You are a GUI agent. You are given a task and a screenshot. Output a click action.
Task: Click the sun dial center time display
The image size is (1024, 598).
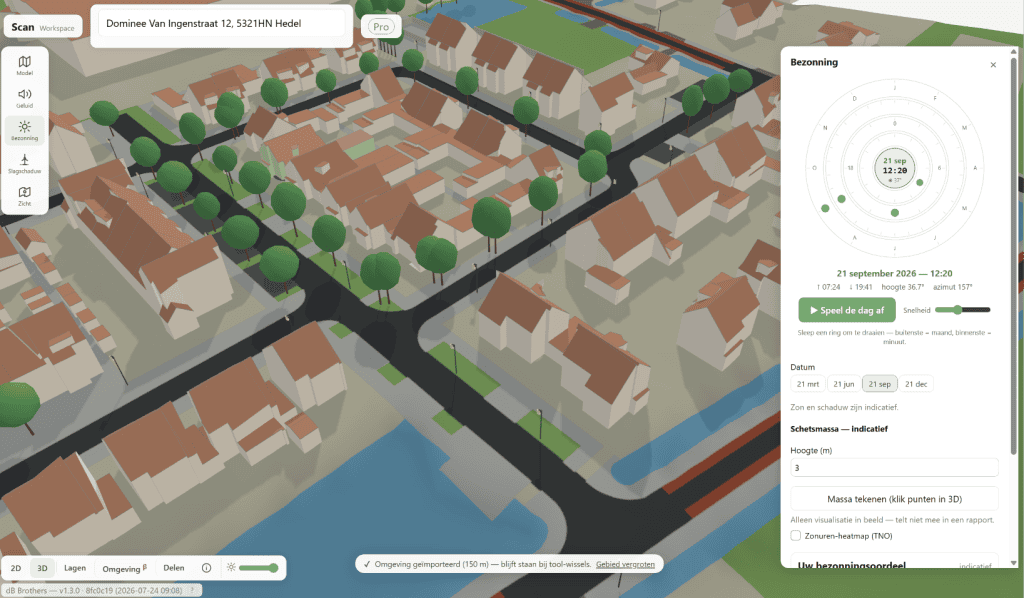tap(895, 168)
